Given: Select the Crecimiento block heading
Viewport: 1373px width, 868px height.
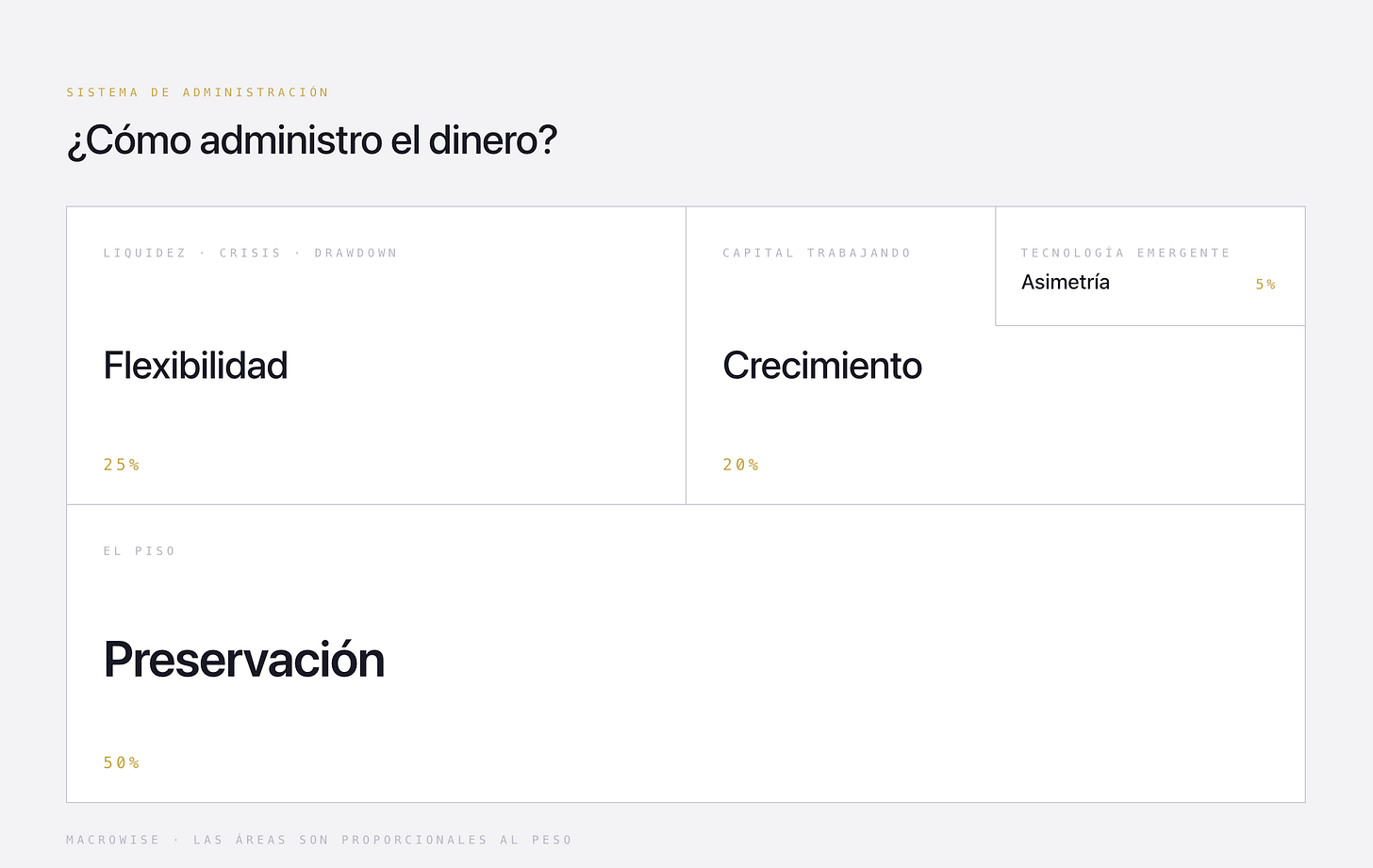Looking at the screenshot, I should point(822,366).
